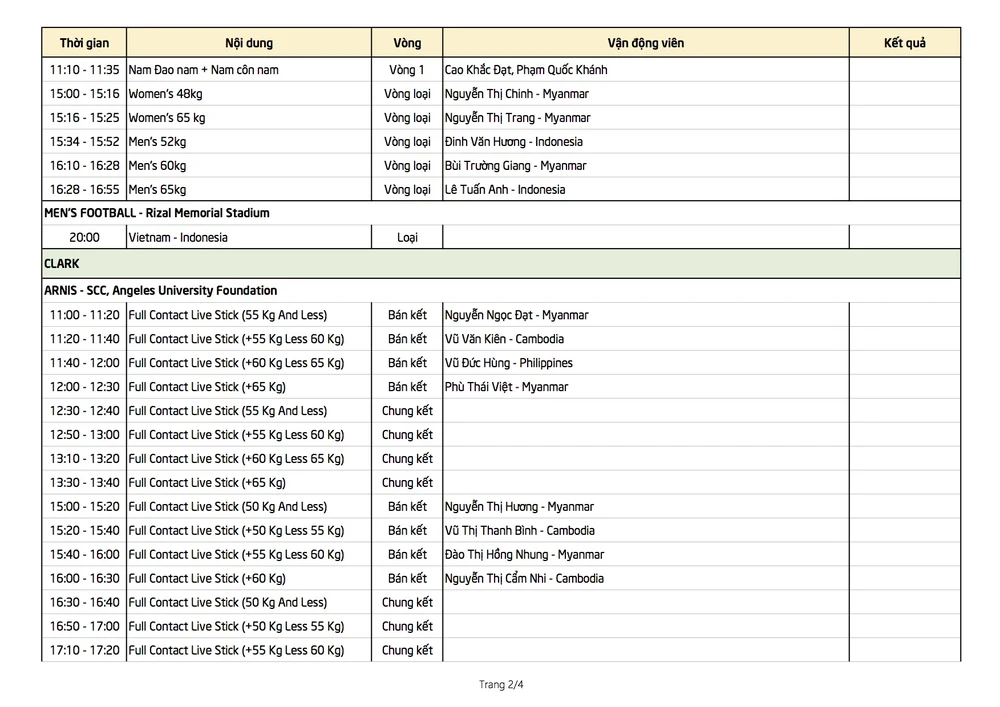
Task: Select the 'Vietnam - Indonesia' match cell
Action: (x=178, y=238)
